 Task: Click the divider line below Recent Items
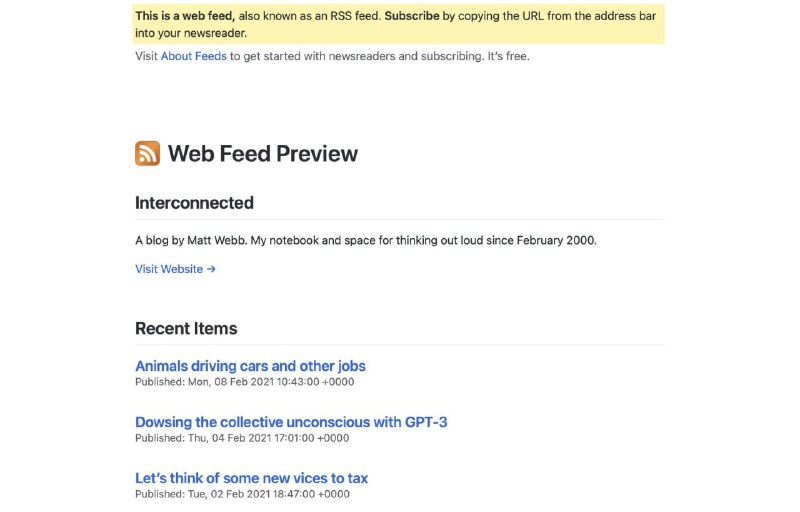coord(399,345)
